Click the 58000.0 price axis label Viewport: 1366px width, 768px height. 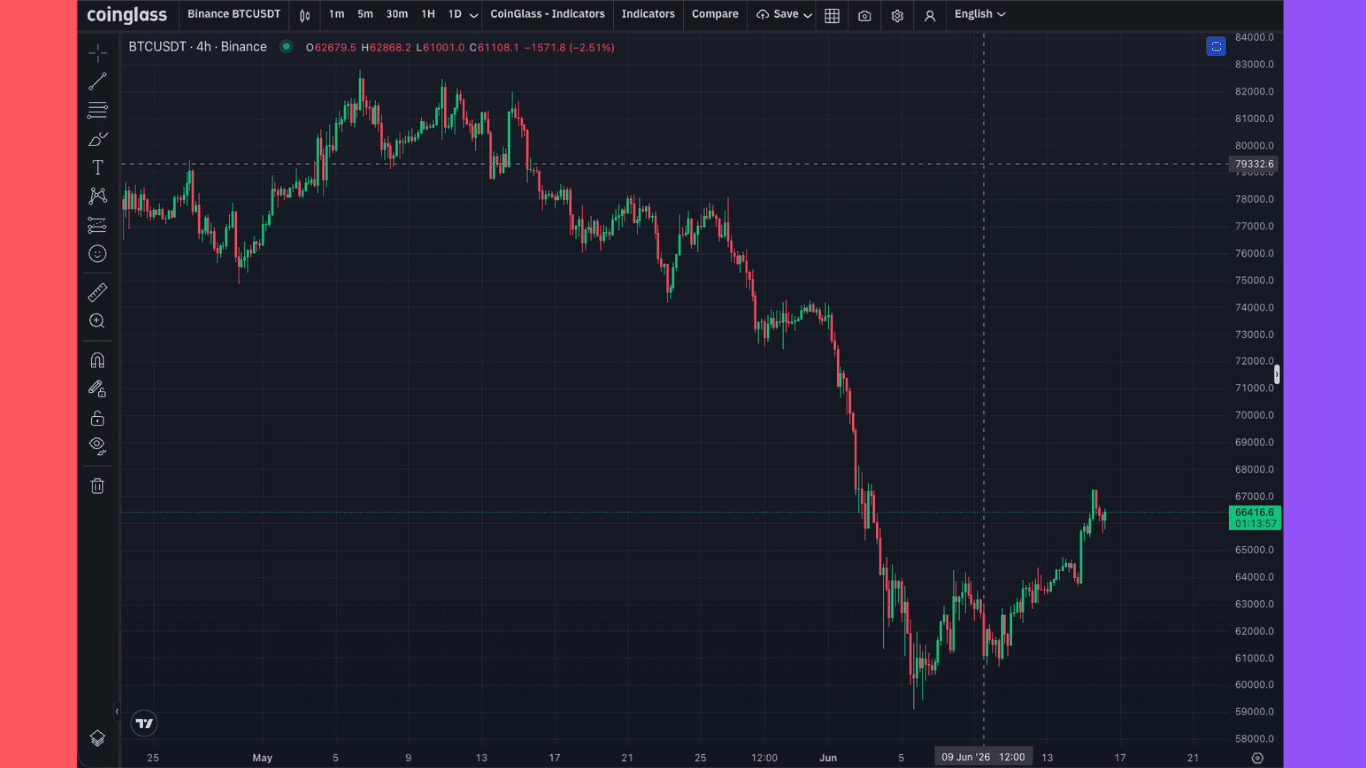(1254, 739)
